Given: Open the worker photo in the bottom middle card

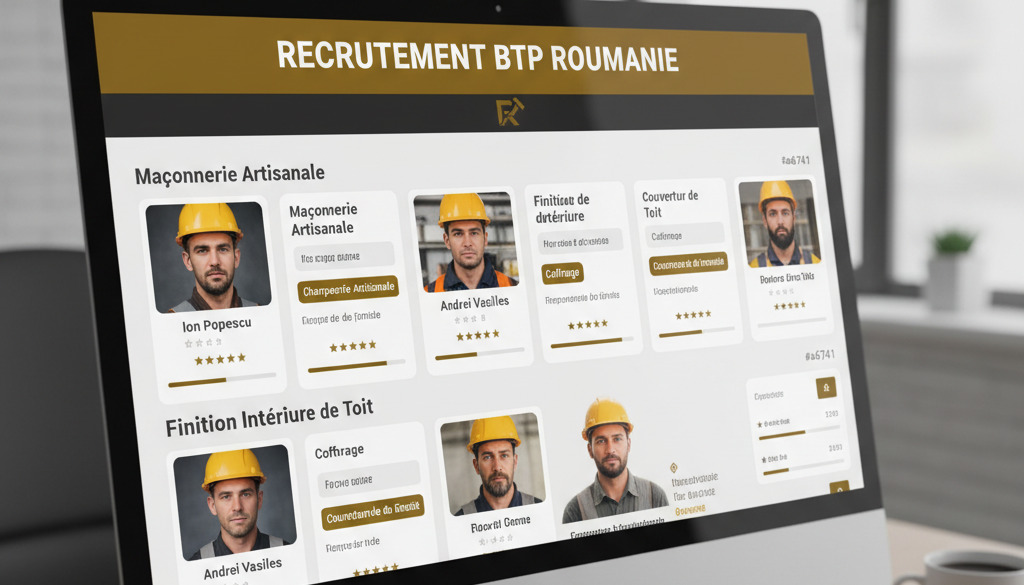Looking at the screenshot, I should (x=493, y=464).
